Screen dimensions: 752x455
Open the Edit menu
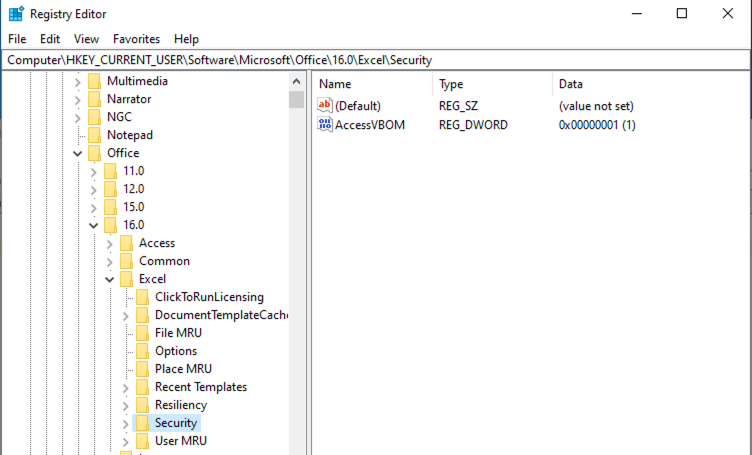(x=50, y=39)
